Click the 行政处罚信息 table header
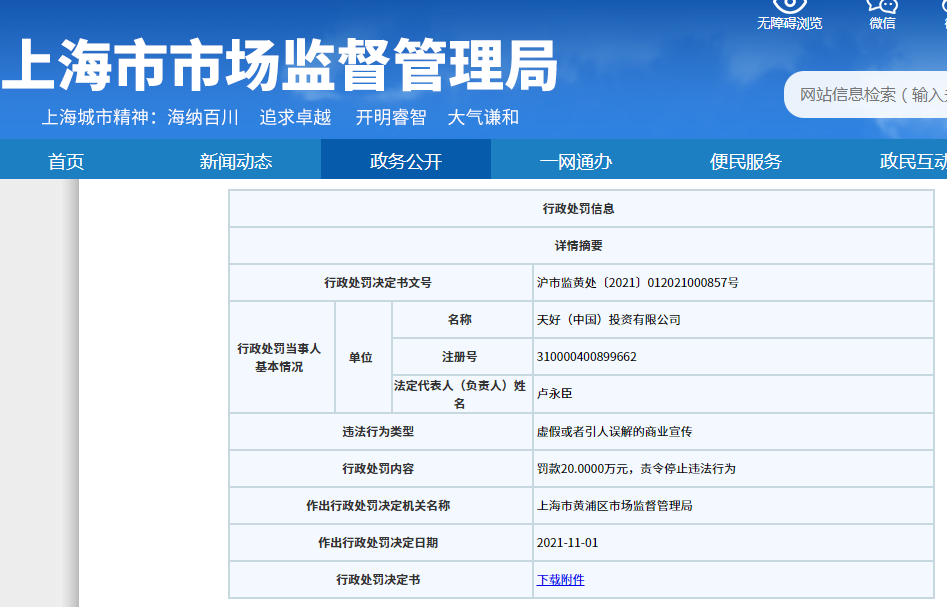The image size is (947, 607). 578,209
